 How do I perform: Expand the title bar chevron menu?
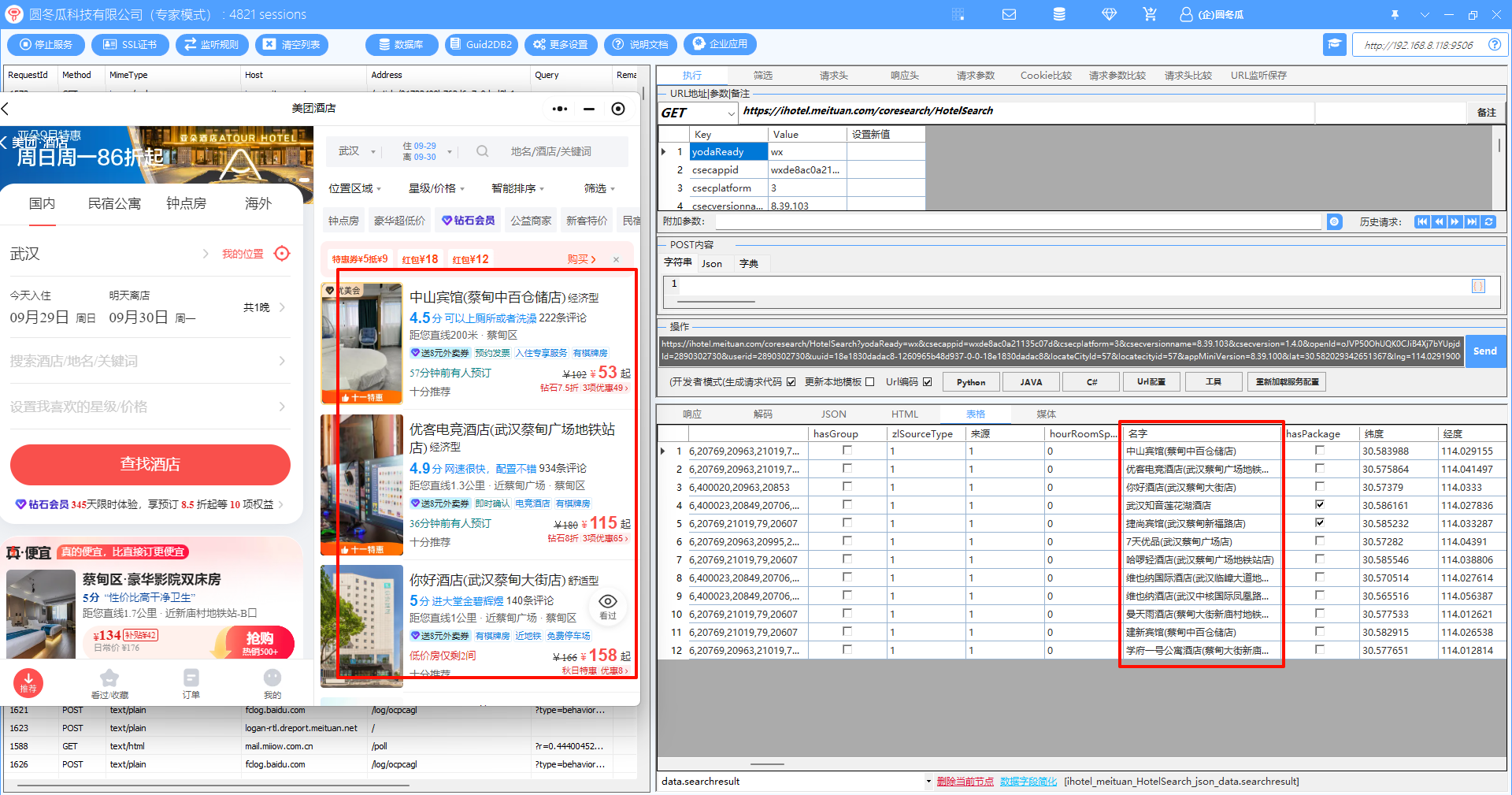(x=1425, y=14)
